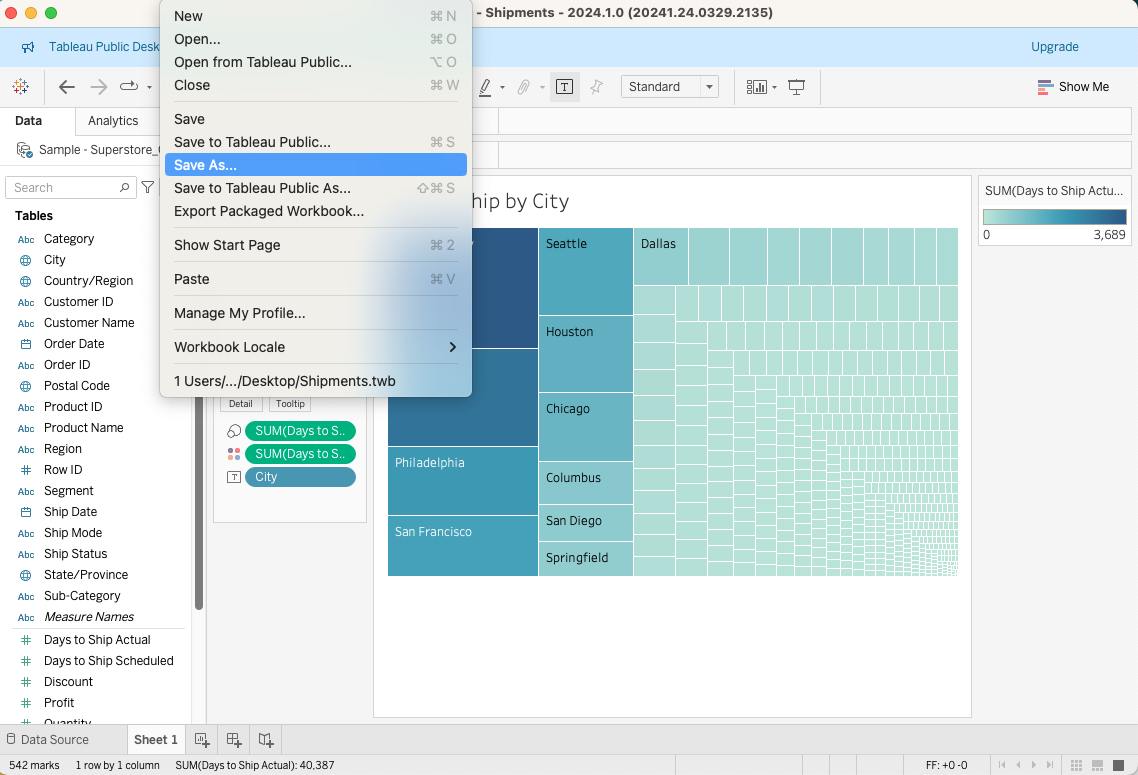1138x775 pixels.
Task: Click the New Dashboard icon at the bottom
Action: point(233,739)
